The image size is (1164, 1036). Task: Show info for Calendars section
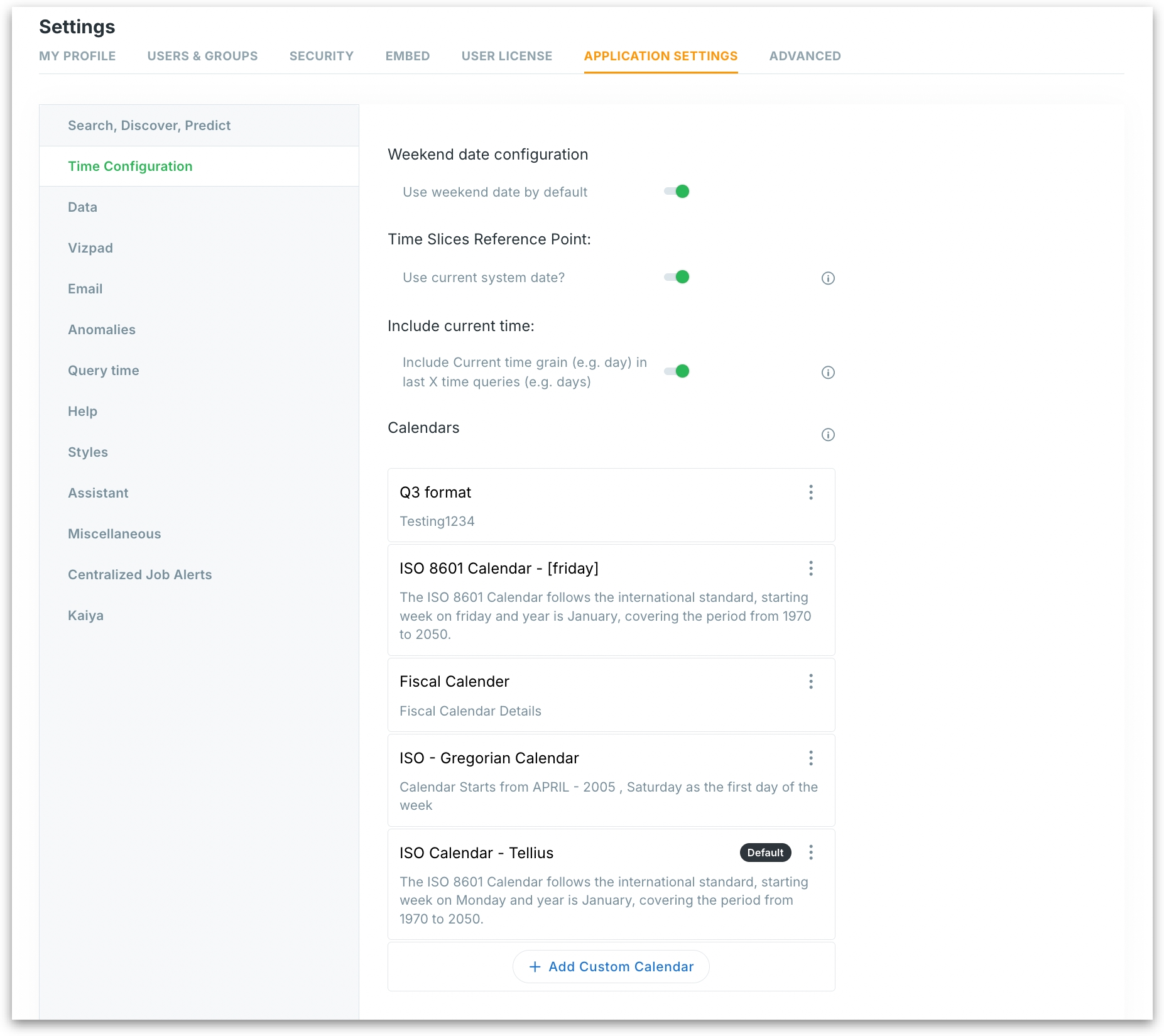coord(828,435)
